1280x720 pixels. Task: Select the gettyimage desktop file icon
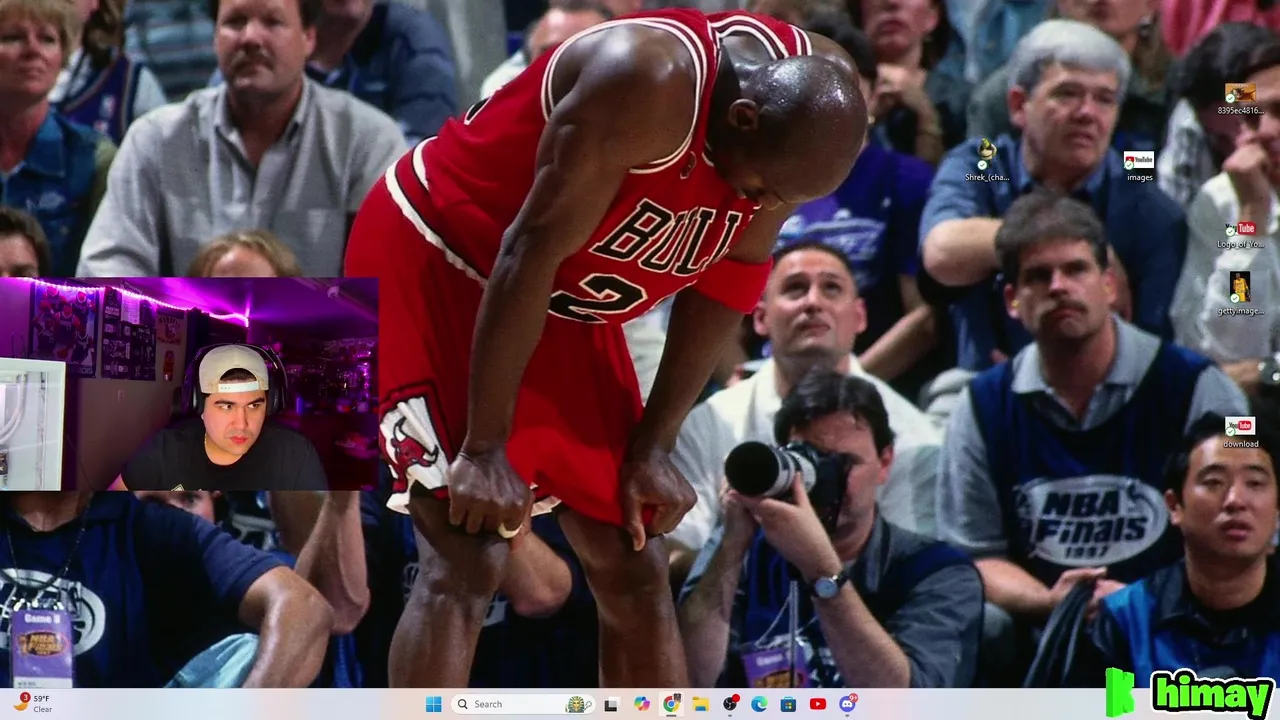(1240, 294)
